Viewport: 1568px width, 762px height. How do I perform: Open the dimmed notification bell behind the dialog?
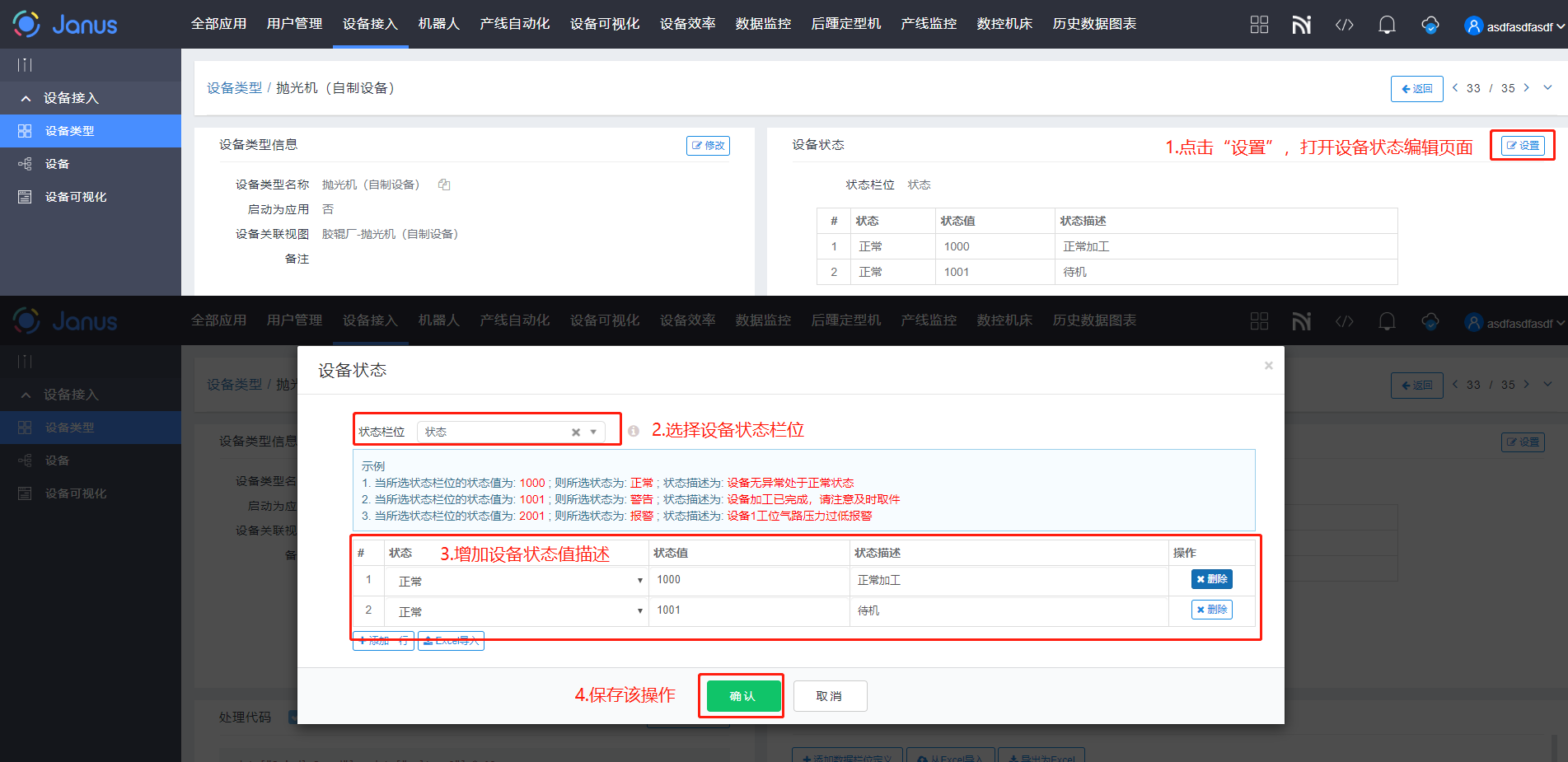click(1387, 321)
